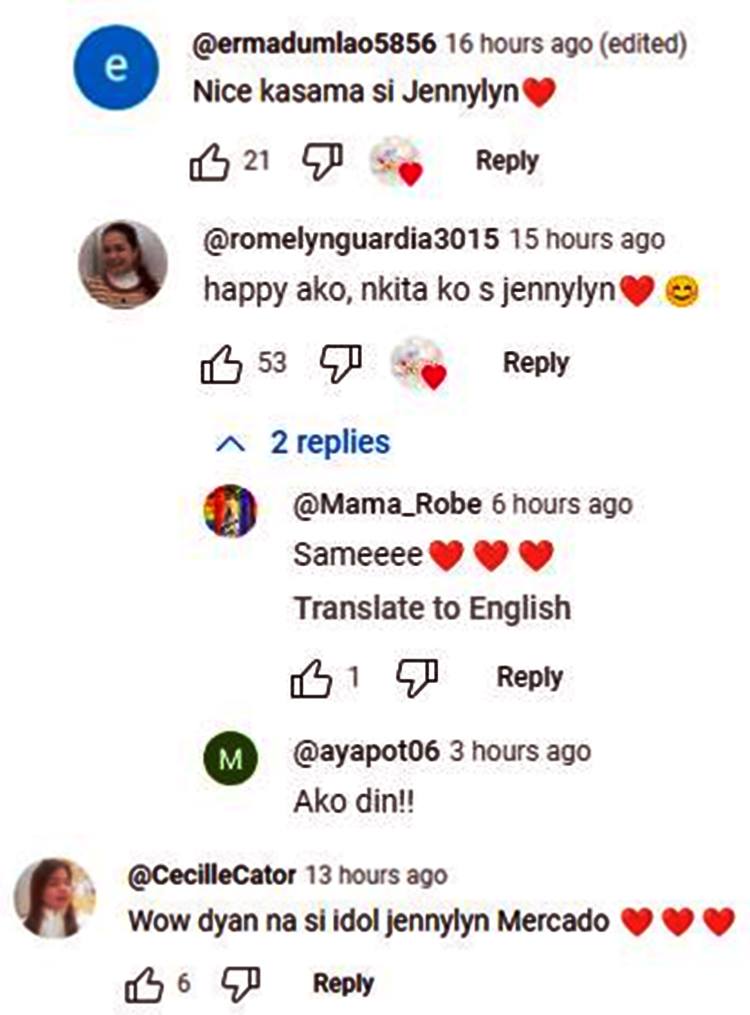750x1015 pixels.
Task: Open @ayapot06's green M avatar
Action: pyautogui.click(x=231, y=760)
